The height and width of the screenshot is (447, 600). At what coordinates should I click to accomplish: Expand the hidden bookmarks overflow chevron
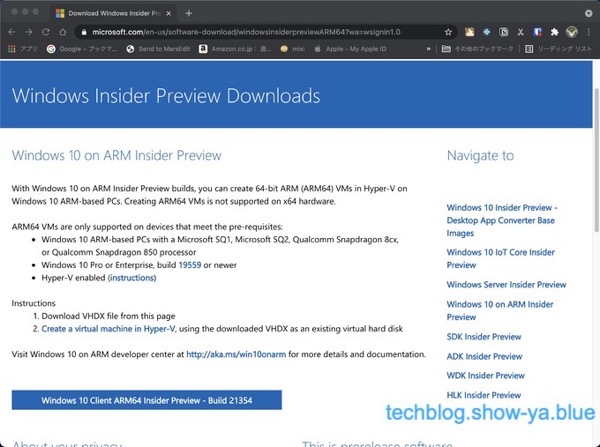click(x=428, y=48)
